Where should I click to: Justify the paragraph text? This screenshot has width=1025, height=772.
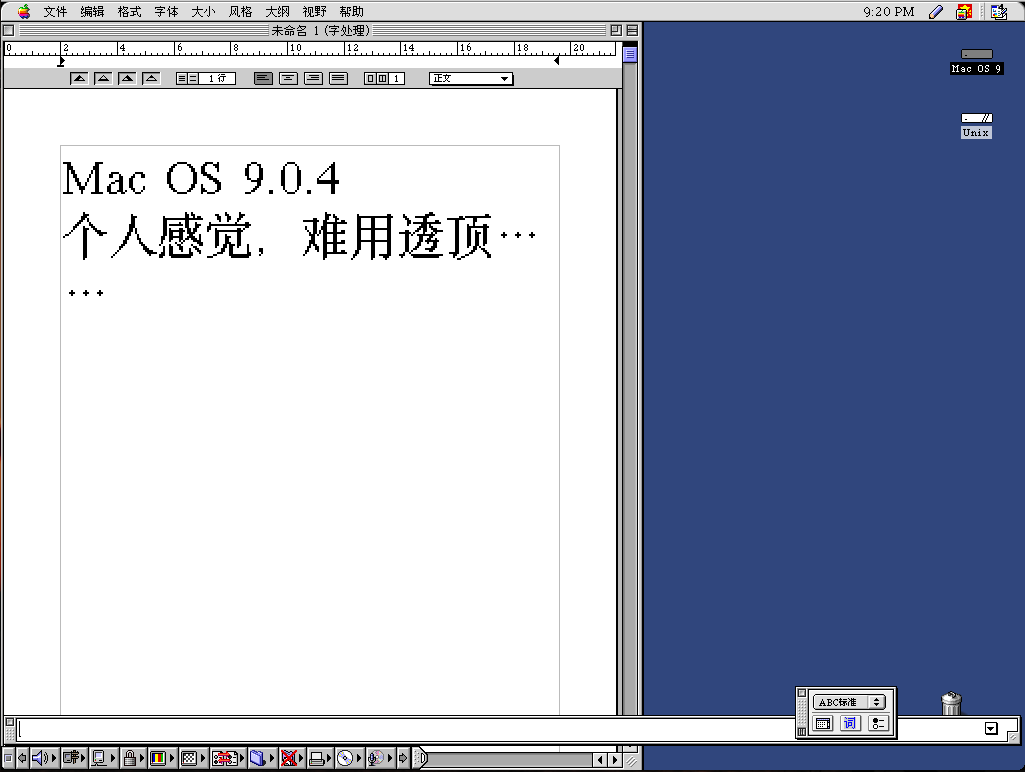338,78
